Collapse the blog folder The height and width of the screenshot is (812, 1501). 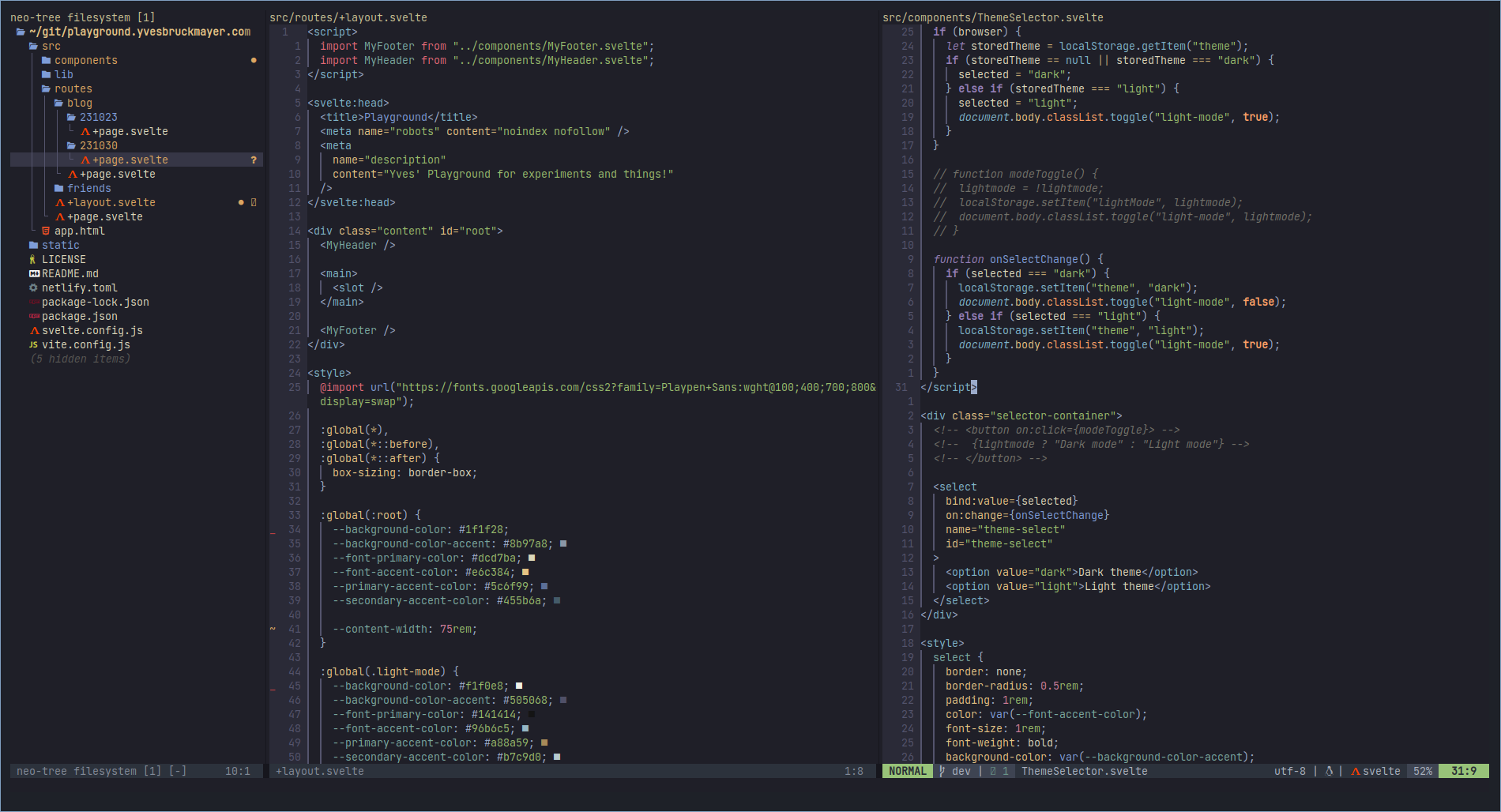(x=58, y=103)
